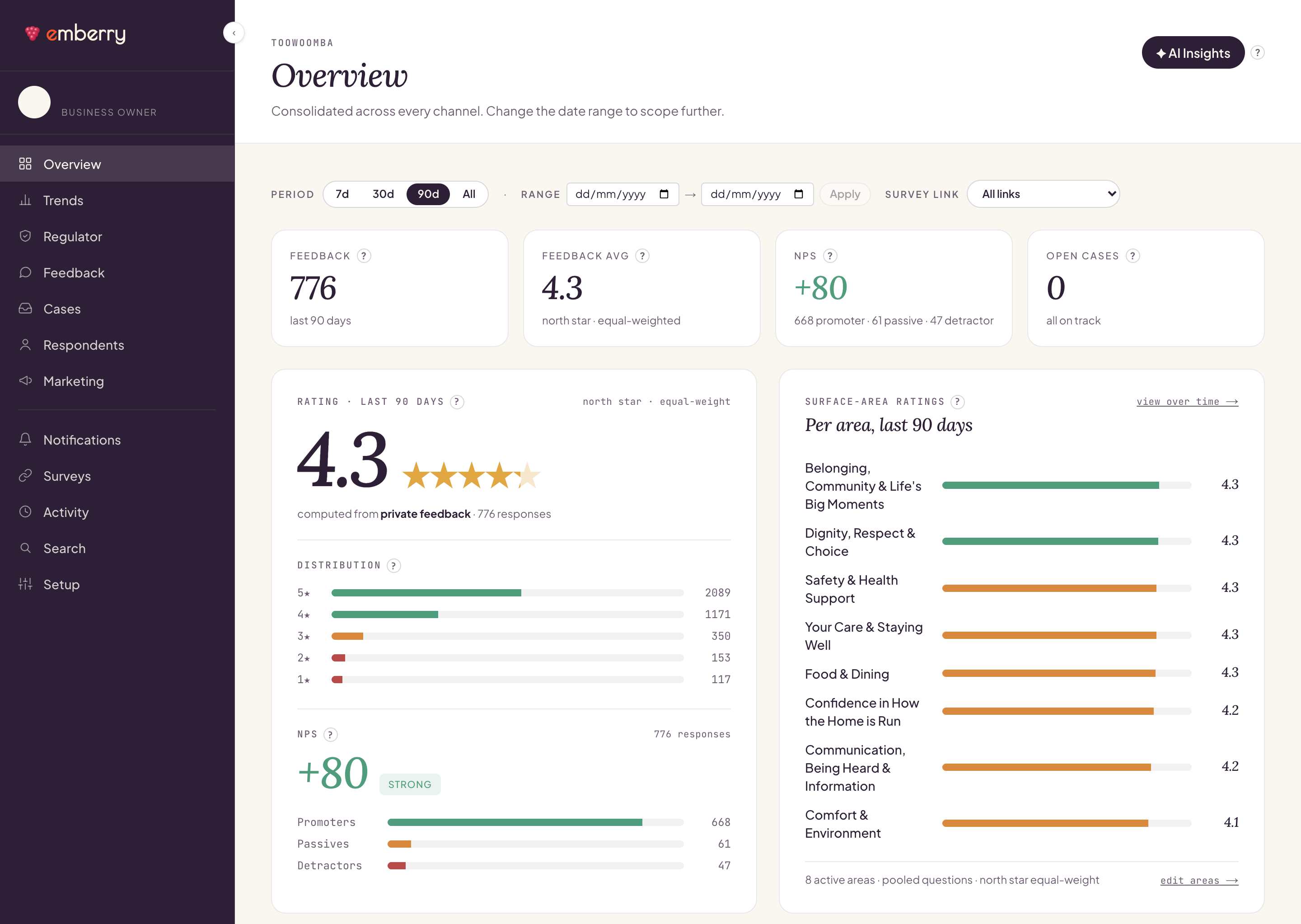Open help tooltip for Open Cases card
This screenshot has height=924, width=1301.
click(x=1133, y=256)
